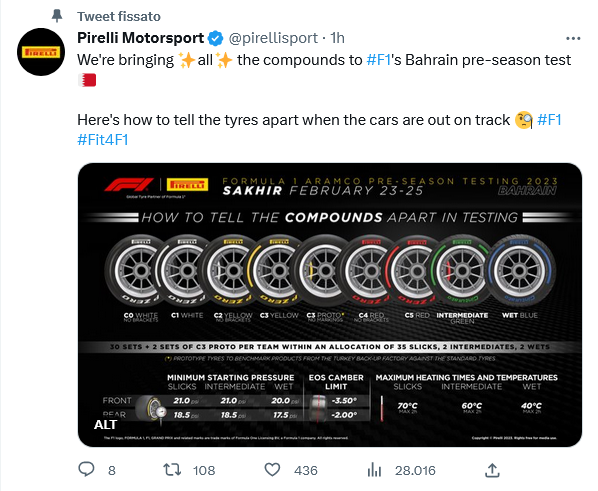Click the blue verified badge
Screen dimensions: 598x491
215,38
